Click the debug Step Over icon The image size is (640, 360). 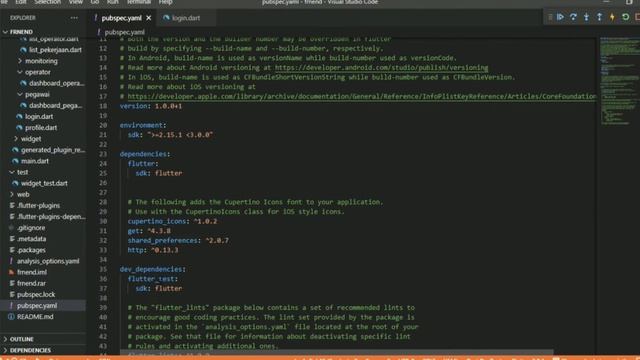[573, 17]
